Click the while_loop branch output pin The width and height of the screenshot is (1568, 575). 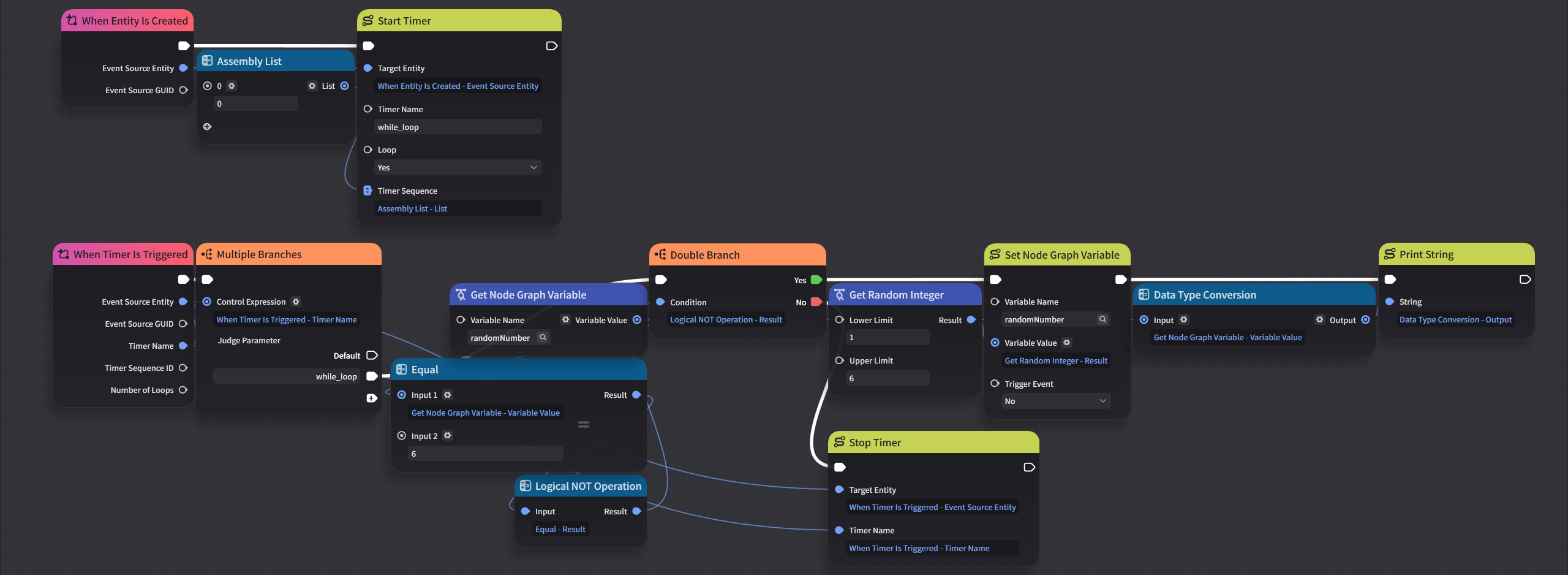tap(372, 376)
